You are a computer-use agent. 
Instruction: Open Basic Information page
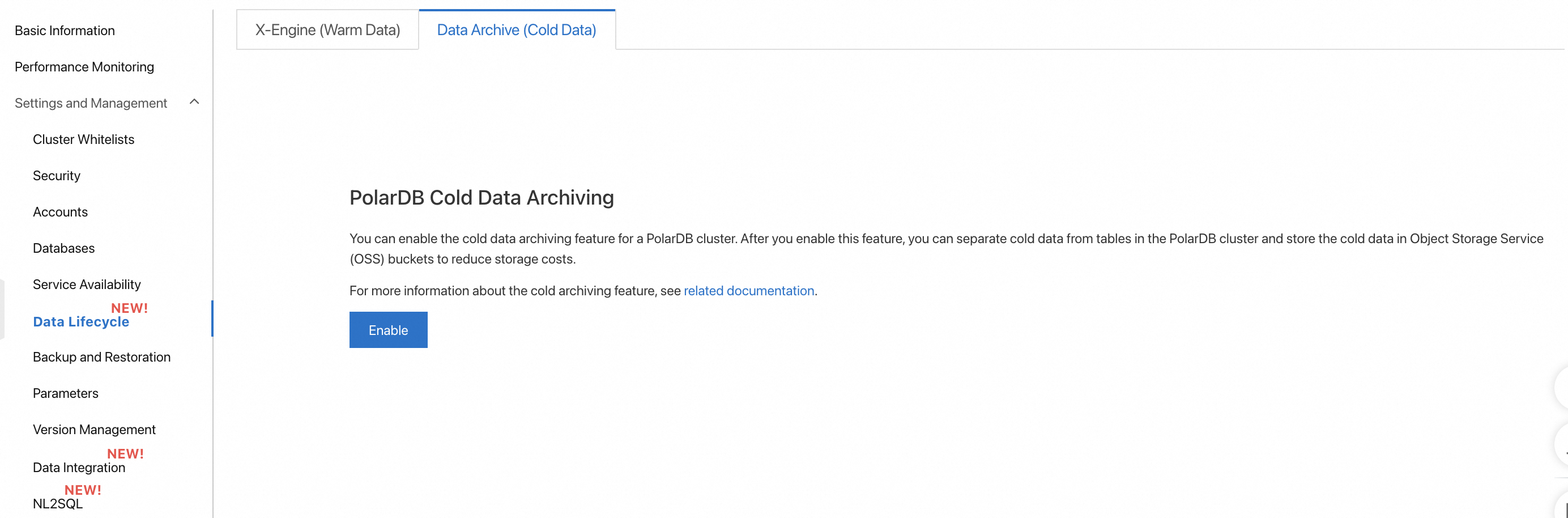[65, 31]
